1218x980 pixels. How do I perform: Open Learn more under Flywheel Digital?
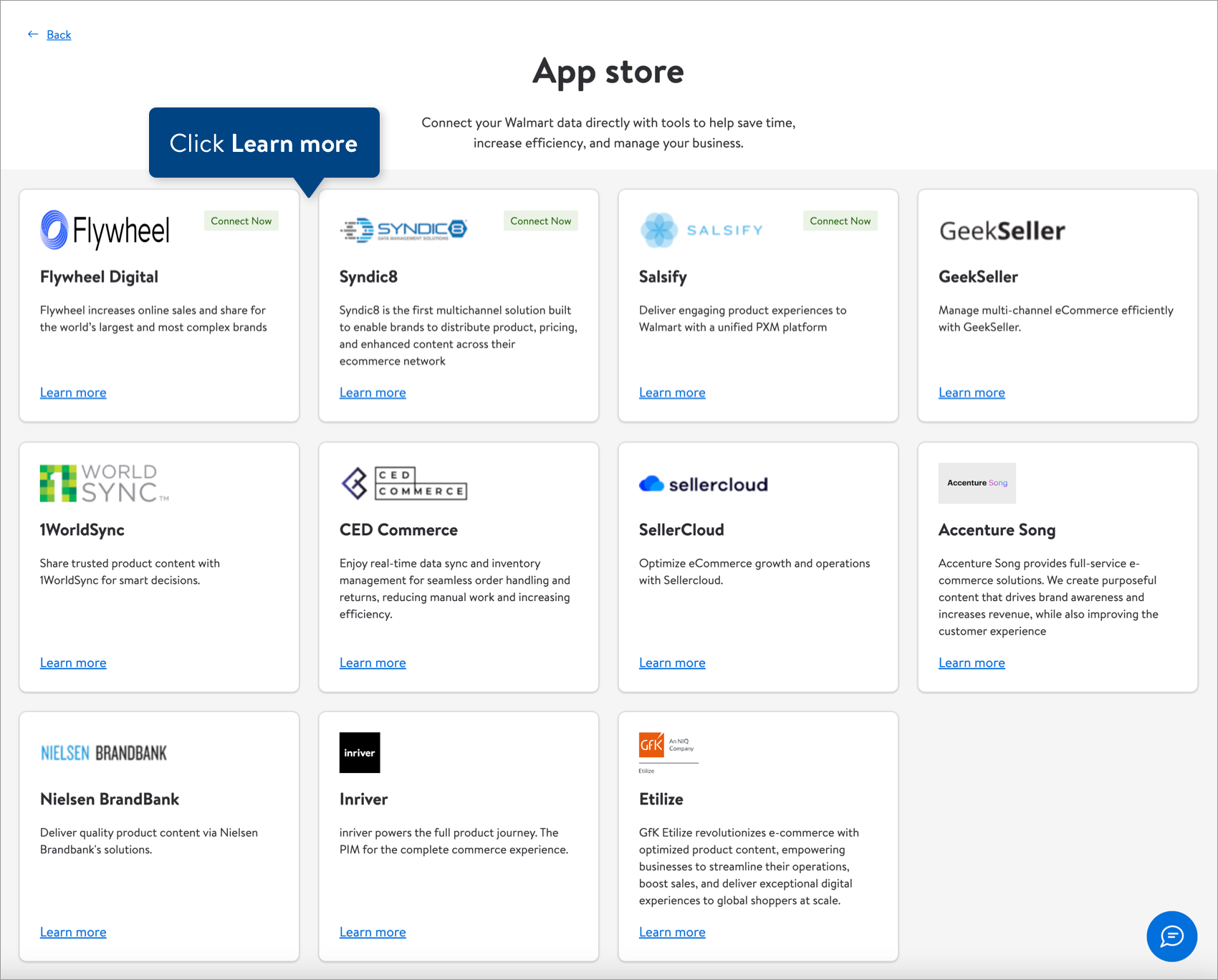click(72, 392)
